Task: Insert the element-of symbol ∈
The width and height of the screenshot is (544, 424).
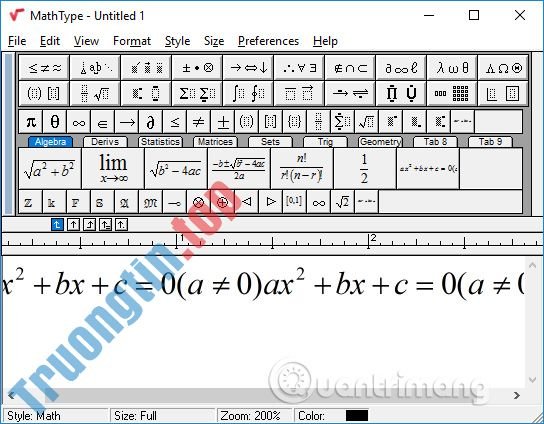Action: pyautogui.click(x=102, y=122)
